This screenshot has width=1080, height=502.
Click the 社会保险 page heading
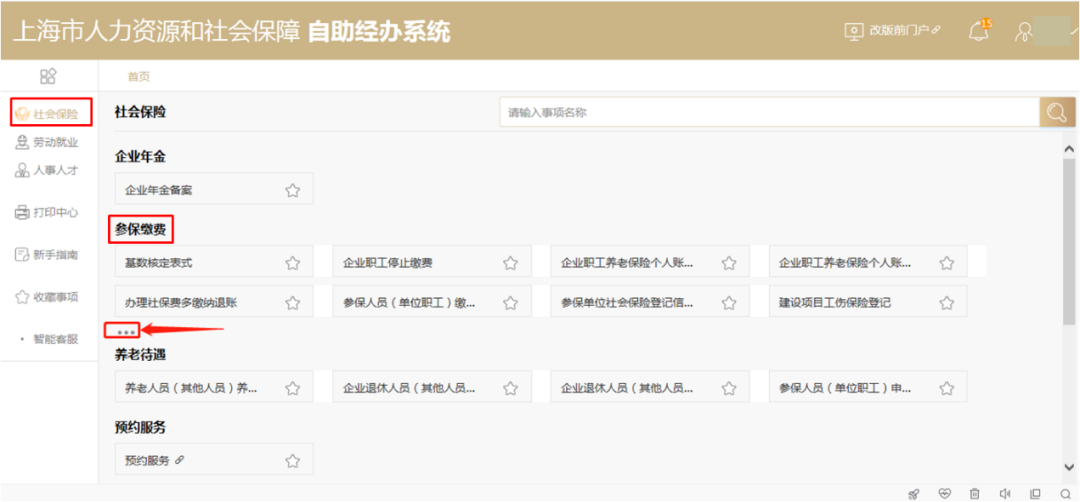coord(141,112)
